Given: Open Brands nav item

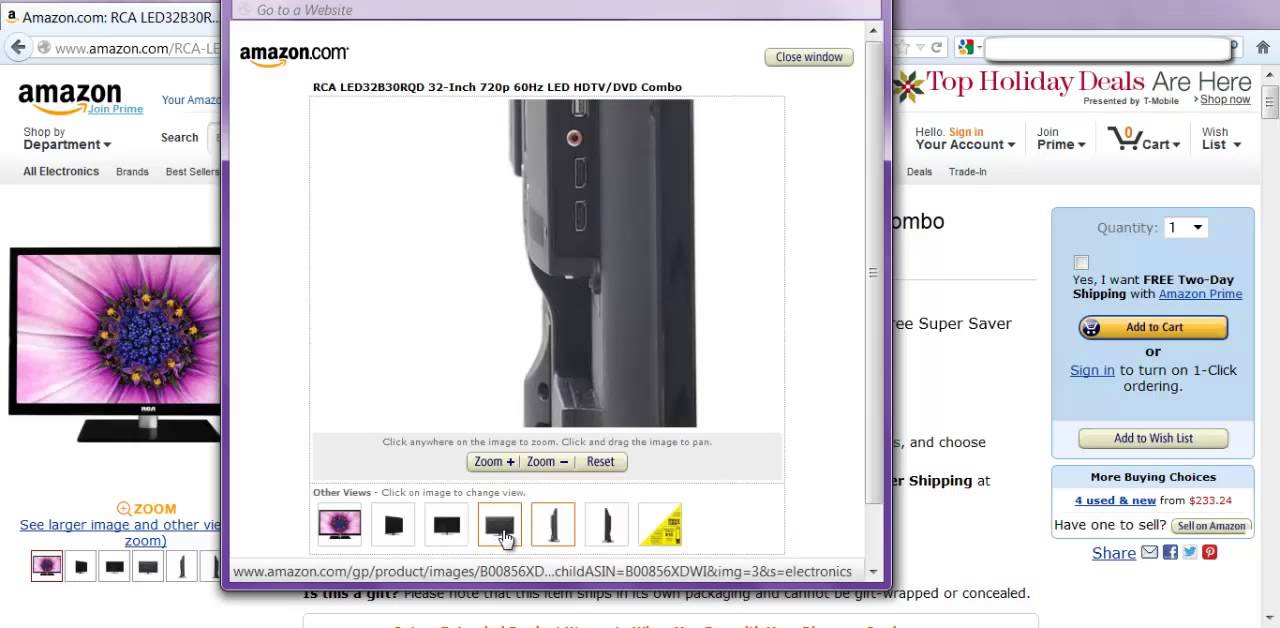Looking at the screenshot, I should point(132,172).
